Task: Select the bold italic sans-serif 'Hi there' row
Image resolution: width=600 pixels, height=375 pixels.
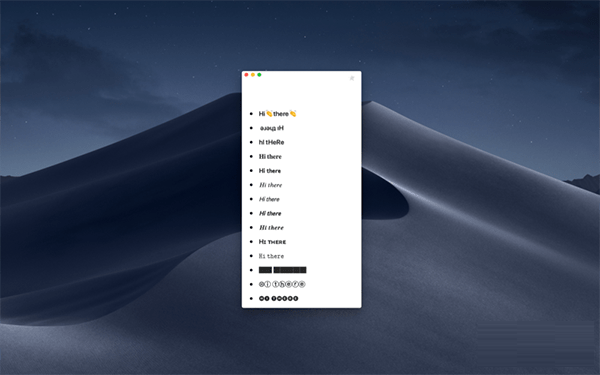Action: pyautogui.click(x=270, y=213)
